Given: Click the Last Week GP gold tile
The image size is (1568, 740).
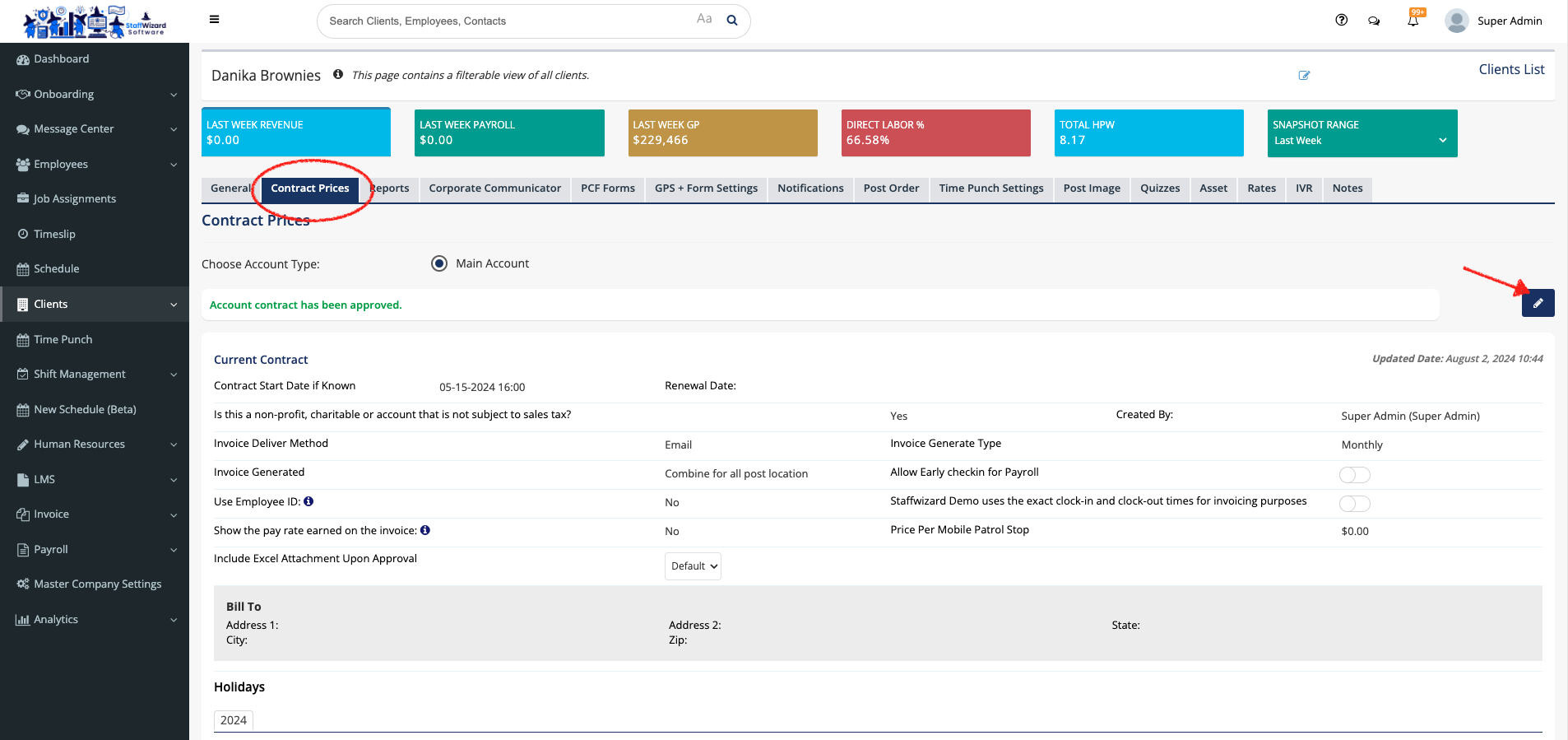Looking at the screenshot, I should click(722, 133).
